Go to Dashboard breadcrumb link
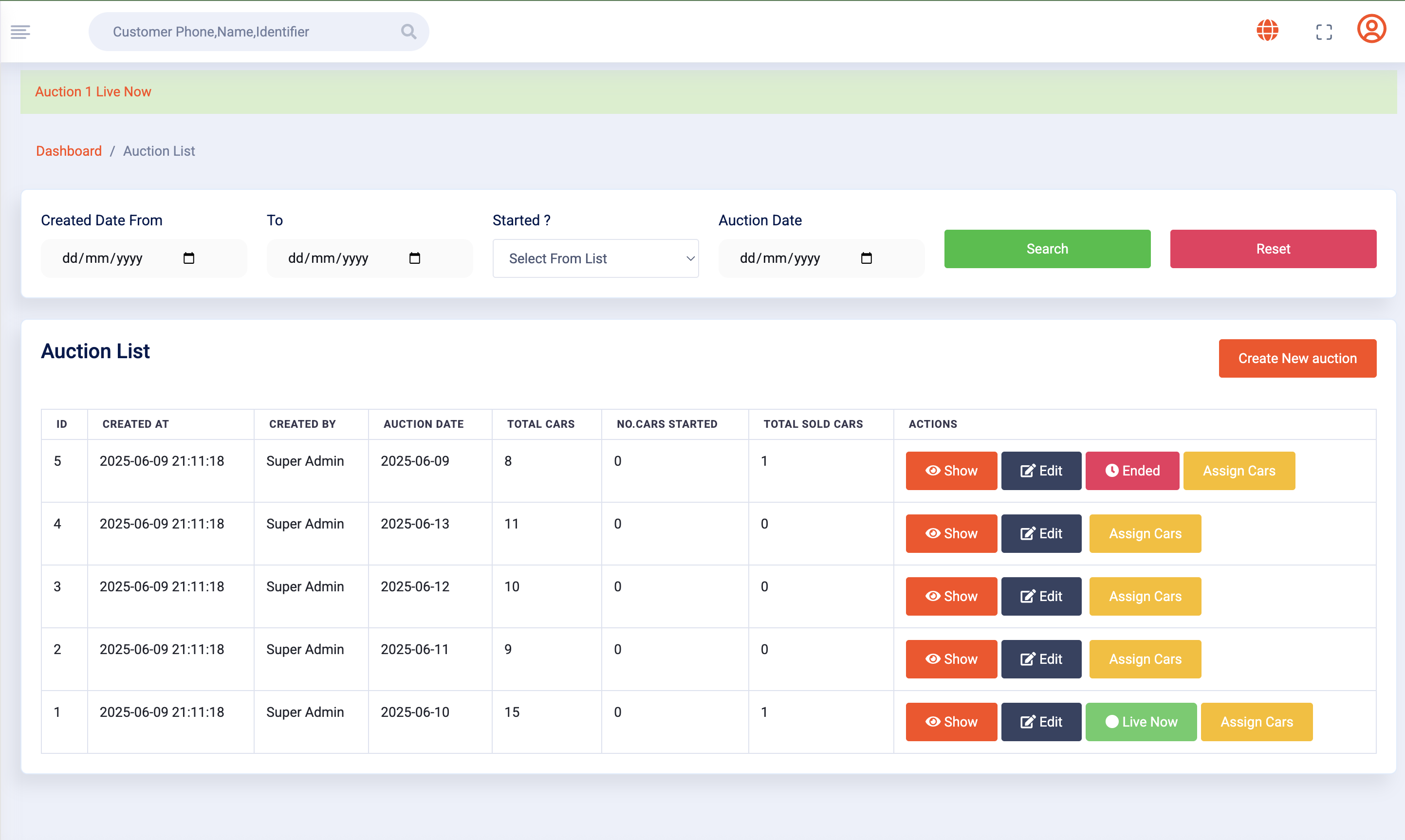 coord(69,151)
